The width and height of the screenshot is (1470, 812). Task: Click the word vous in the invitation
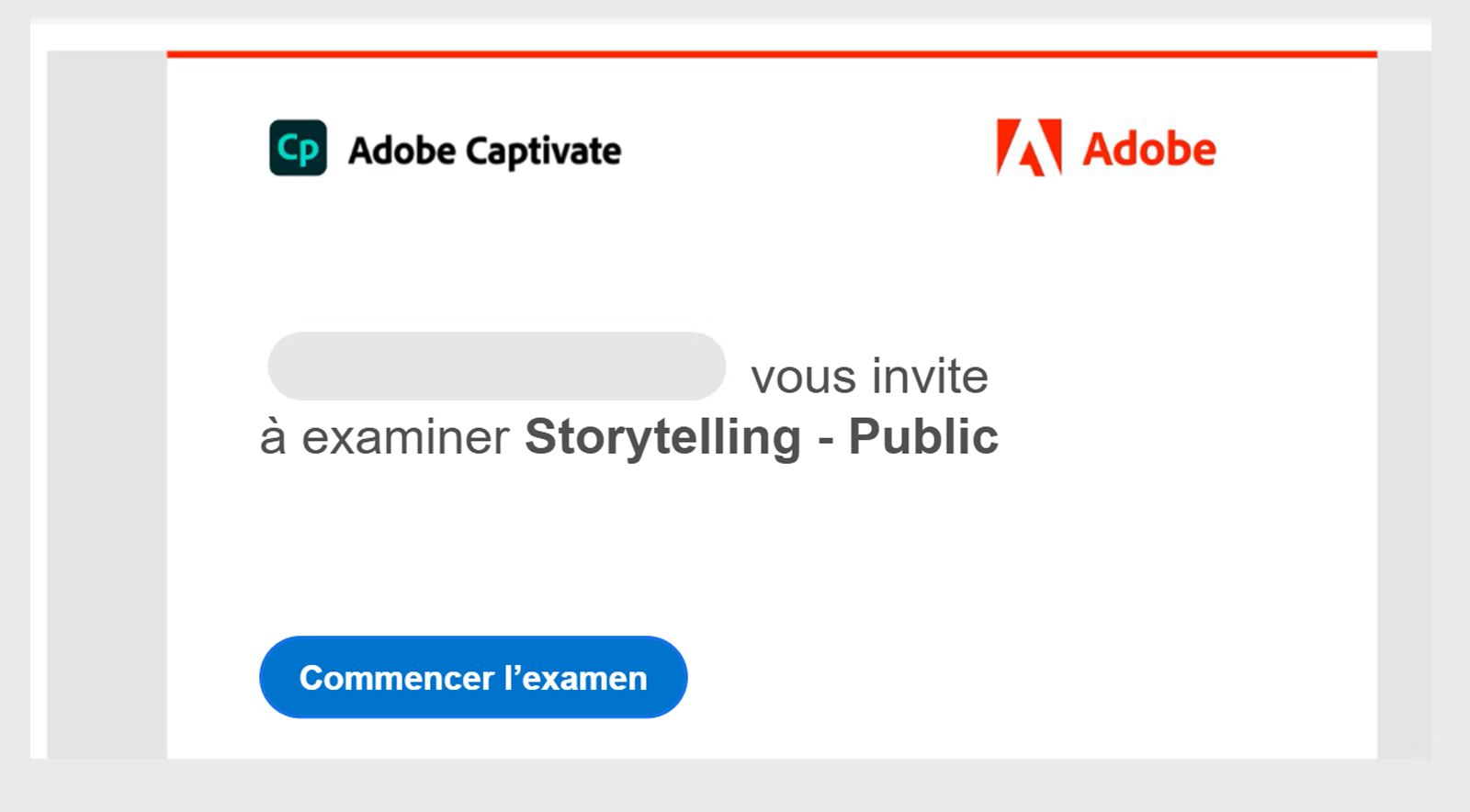point(803,377)
